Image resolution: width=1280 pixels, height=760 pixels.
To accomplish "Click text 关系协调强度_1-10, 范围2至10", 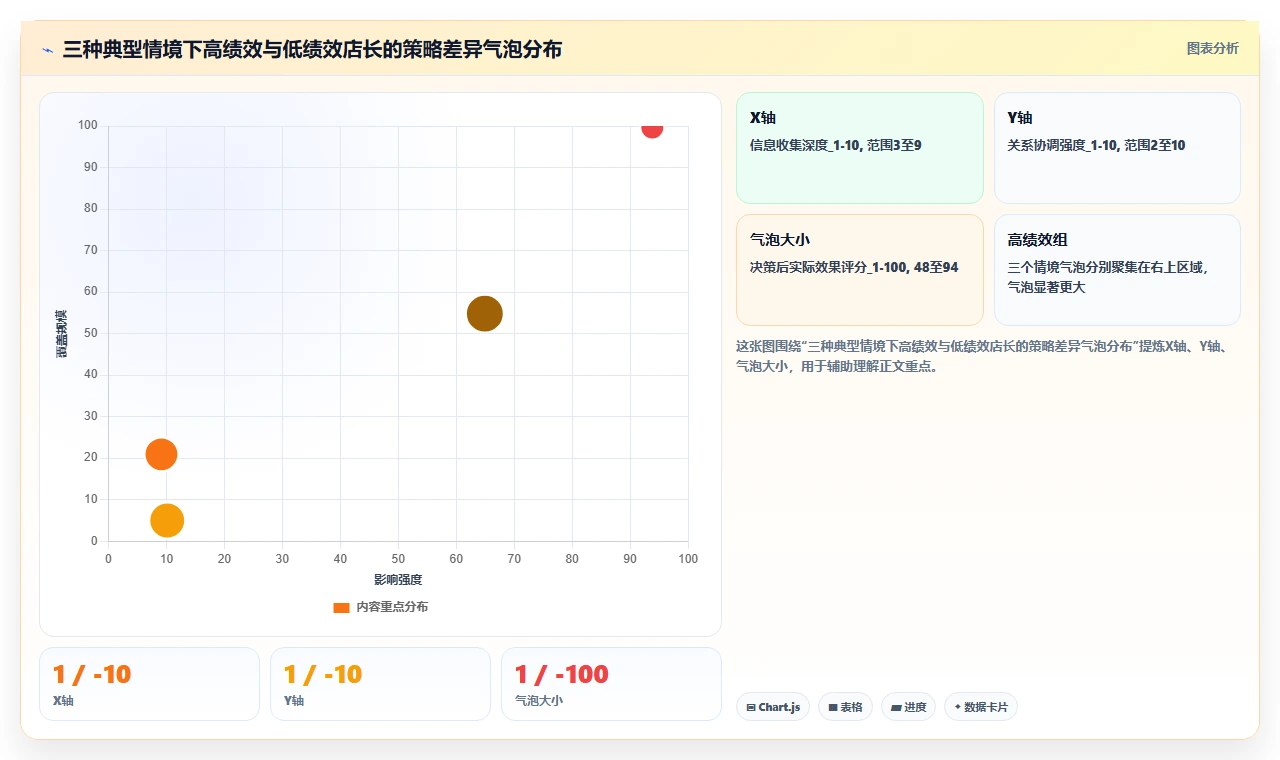I will coord(1096,145).
